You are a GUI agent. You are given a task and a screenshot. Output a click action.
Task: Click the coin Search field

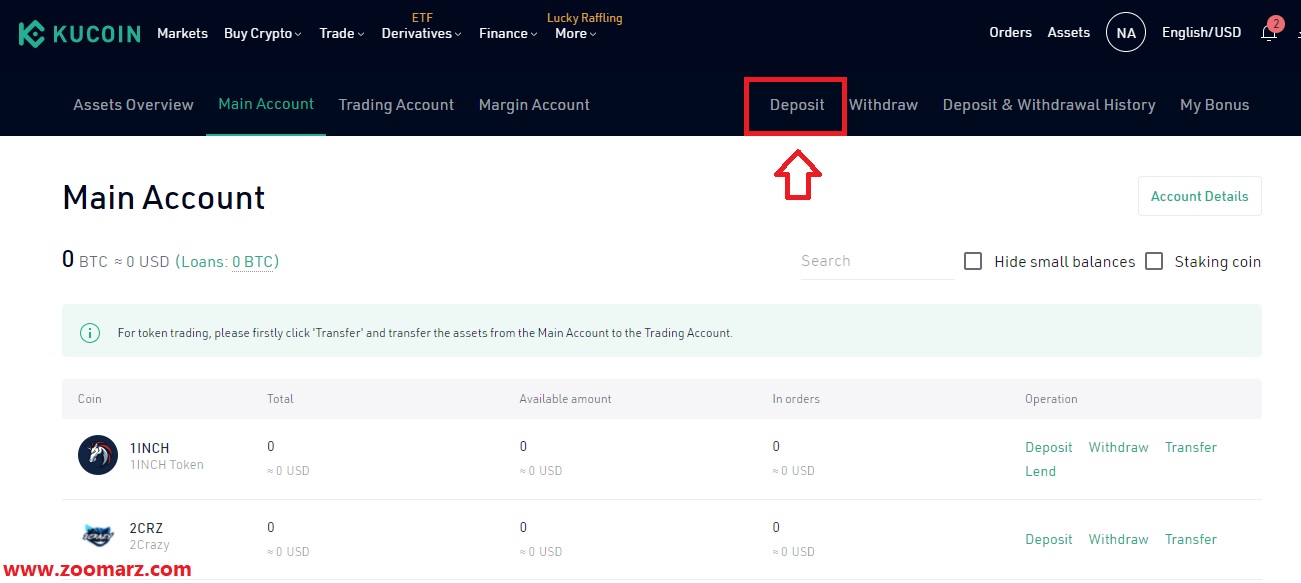click(x=877, y=261)
